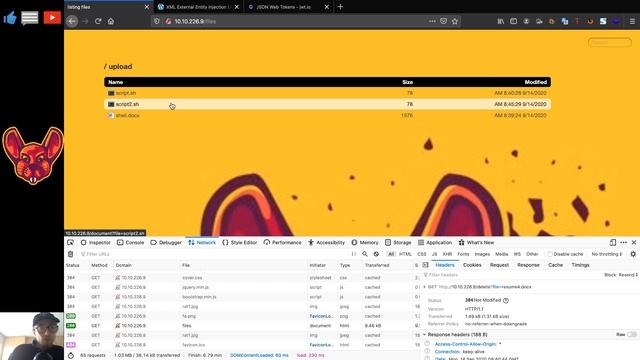Open the Storage devtools tab
The width and height of the screenshot is (640, 360).
398,242
